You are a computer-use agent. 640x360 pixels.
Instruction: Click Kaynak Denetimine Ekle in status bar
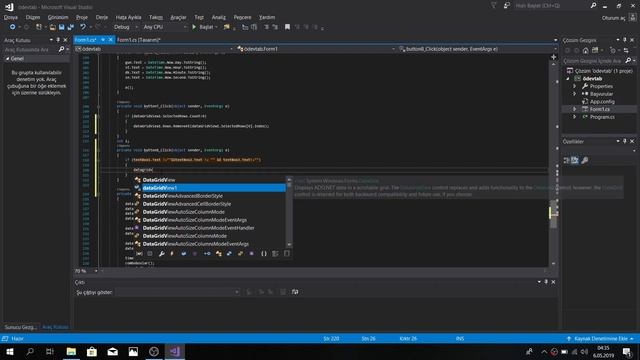[600, 339]
